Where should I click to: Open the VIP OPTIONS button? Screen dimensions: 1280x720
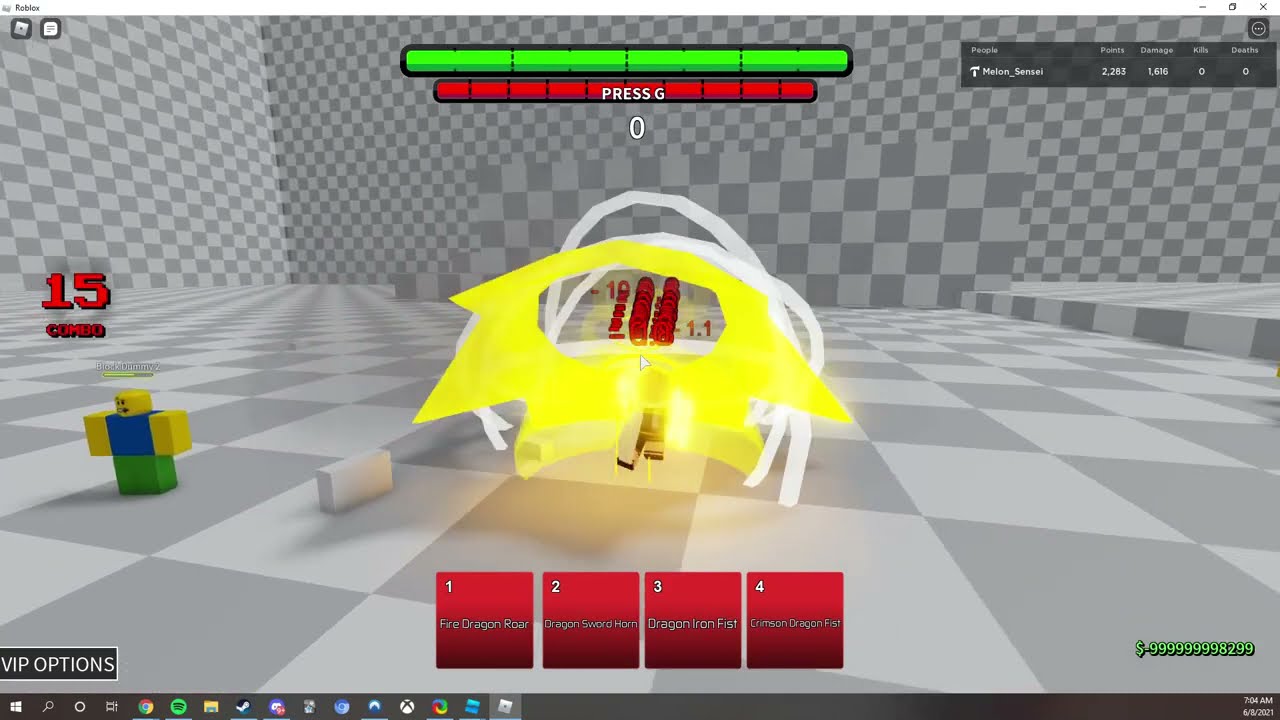(58, 664)
